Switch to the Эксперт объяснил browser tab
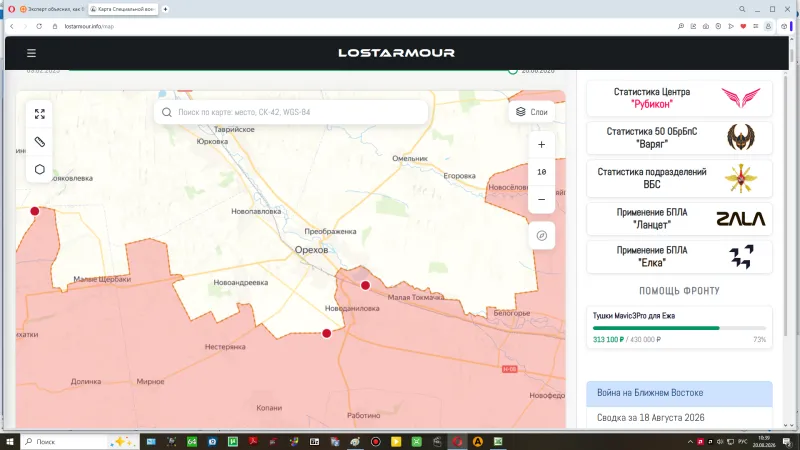800x450 pixels. (x=52, y=9)
